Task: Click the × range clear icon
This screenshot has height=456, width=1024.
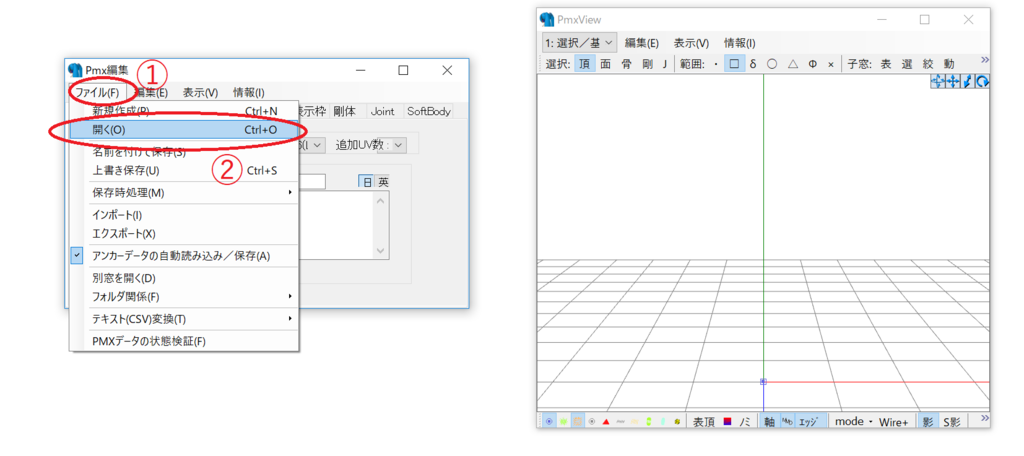Action: coord(831,64)
